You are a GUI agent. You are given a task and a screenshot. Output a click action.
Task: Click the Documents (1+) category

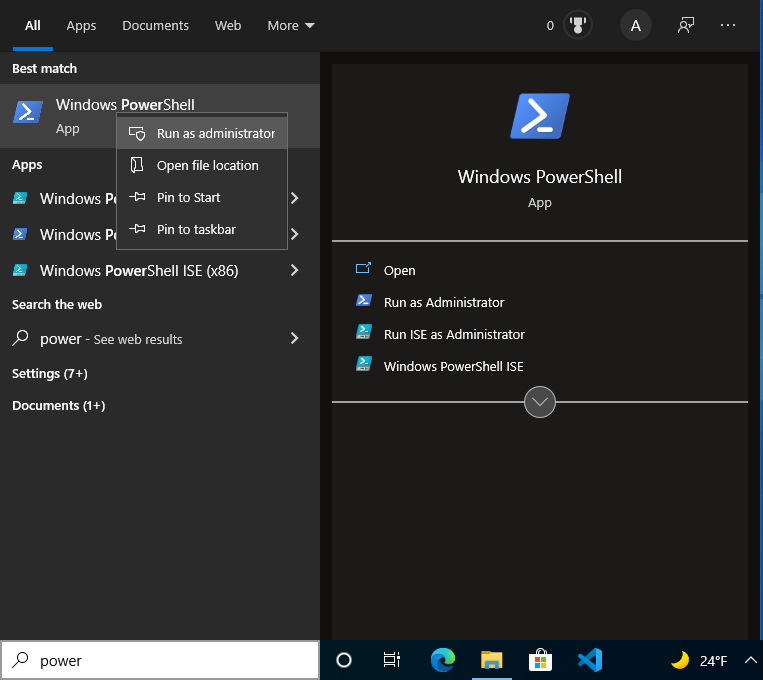[58, 405]
